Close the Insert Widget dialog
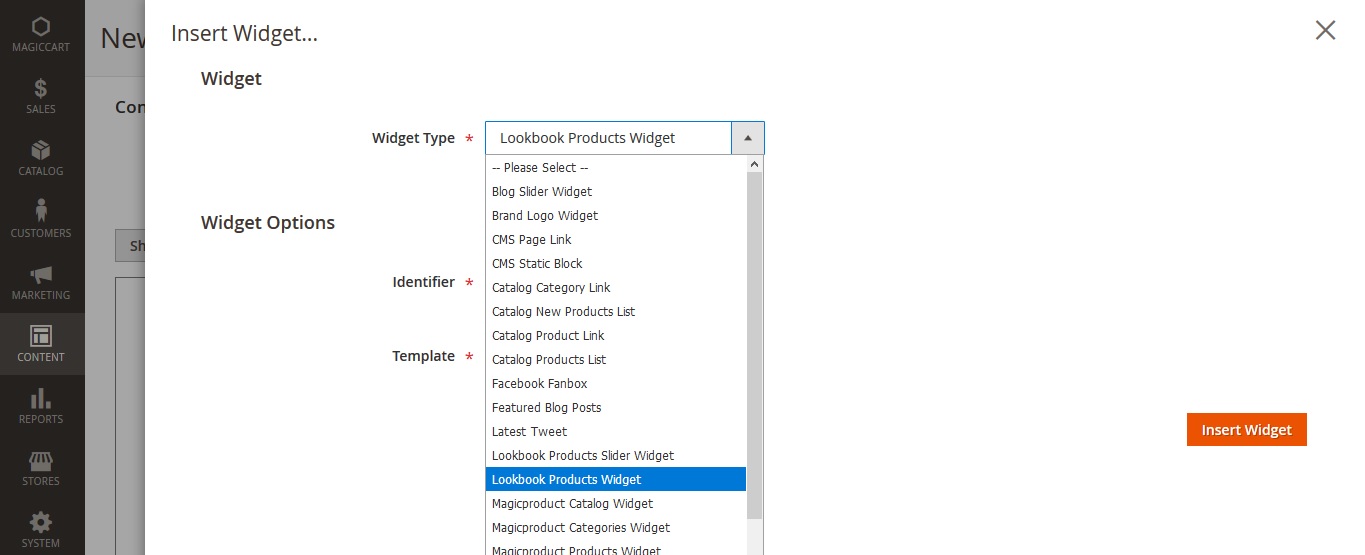The width and height of the screenshot is (1365, 555). [x=1325, y=31]
